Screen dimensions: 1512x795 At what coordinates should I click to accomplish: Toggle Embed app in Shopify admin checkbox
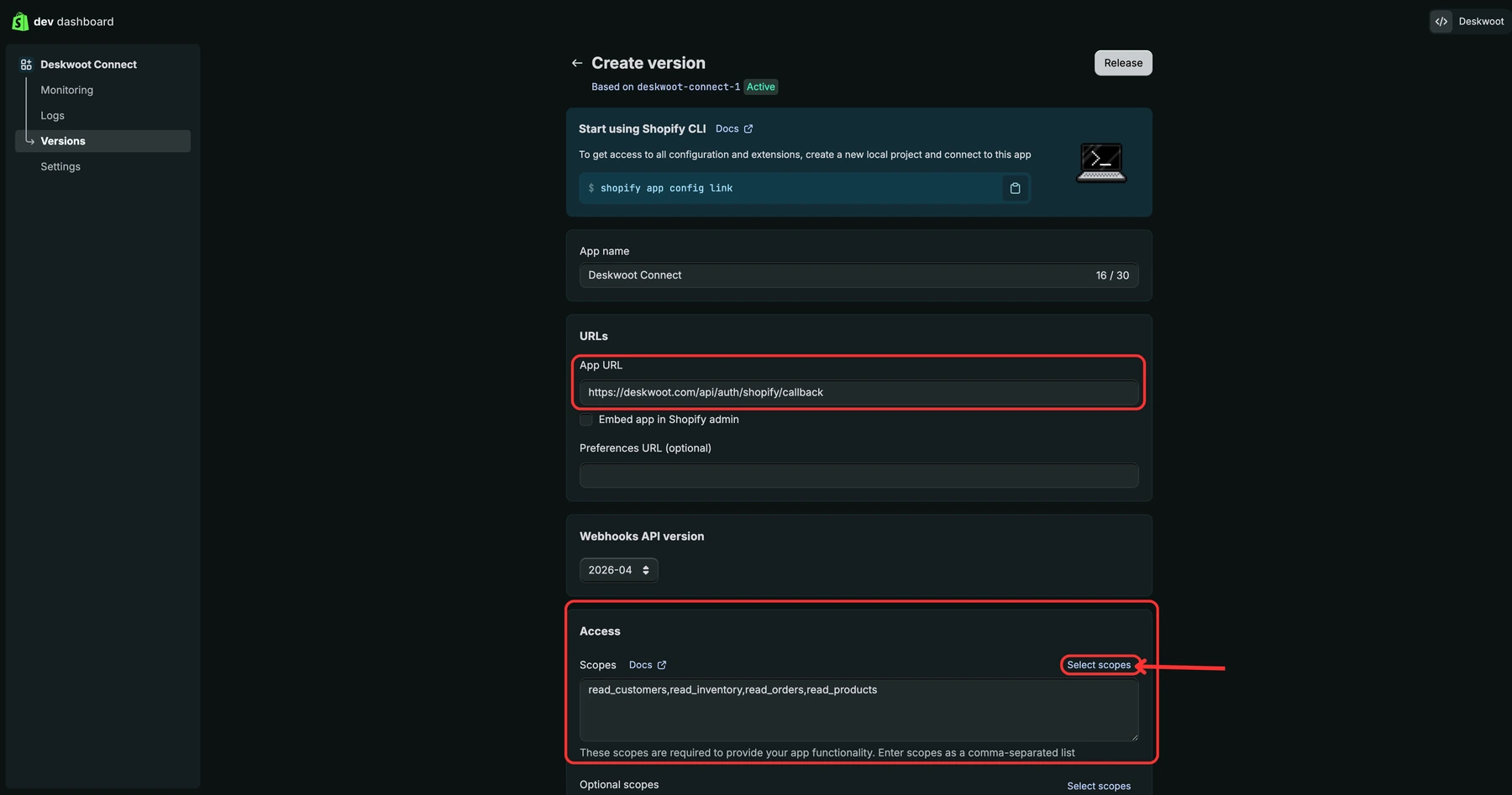pos(586,420)
